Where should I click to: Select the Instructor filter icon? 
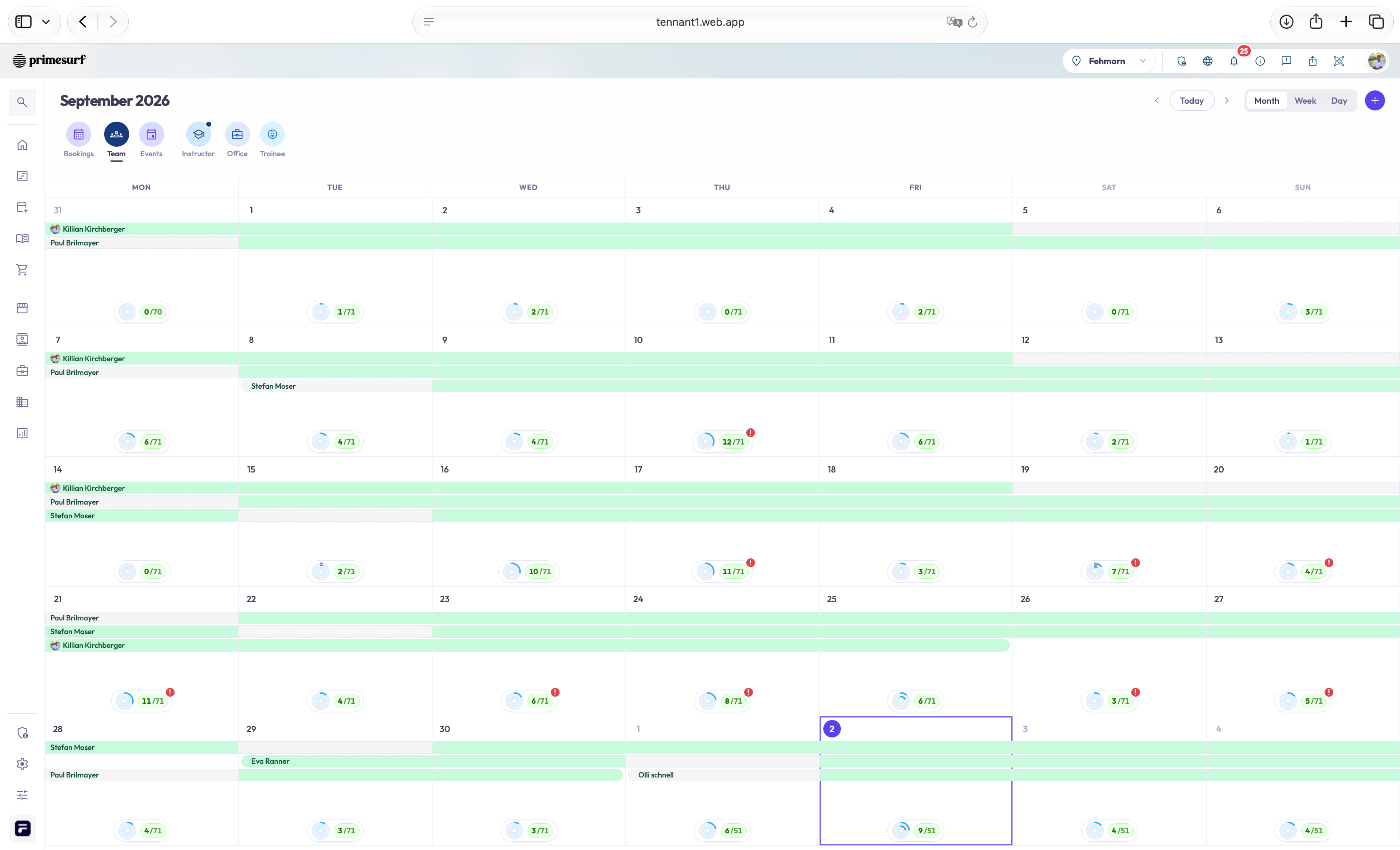(198, 135)
